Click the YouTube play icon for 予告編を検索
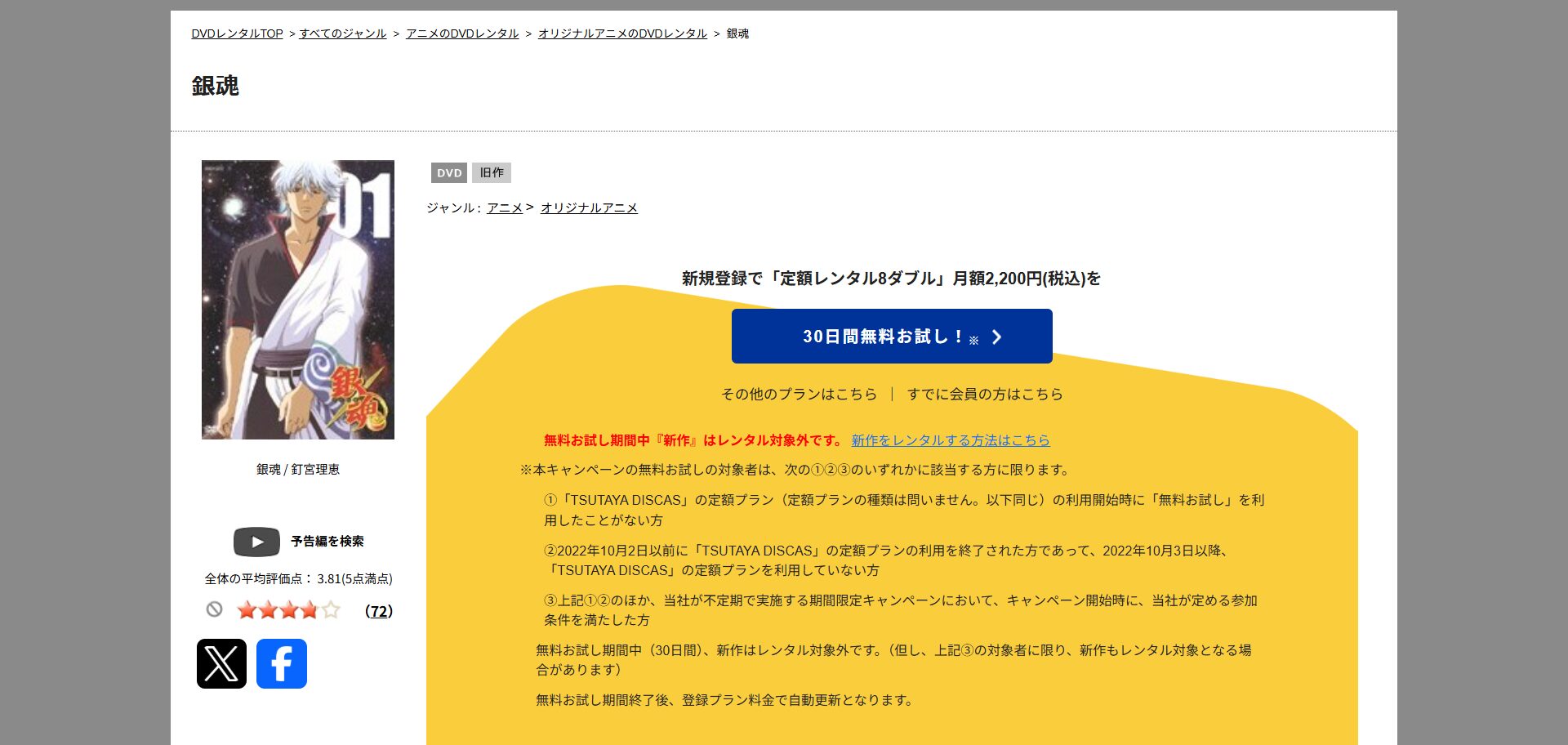 click(256, 542)
